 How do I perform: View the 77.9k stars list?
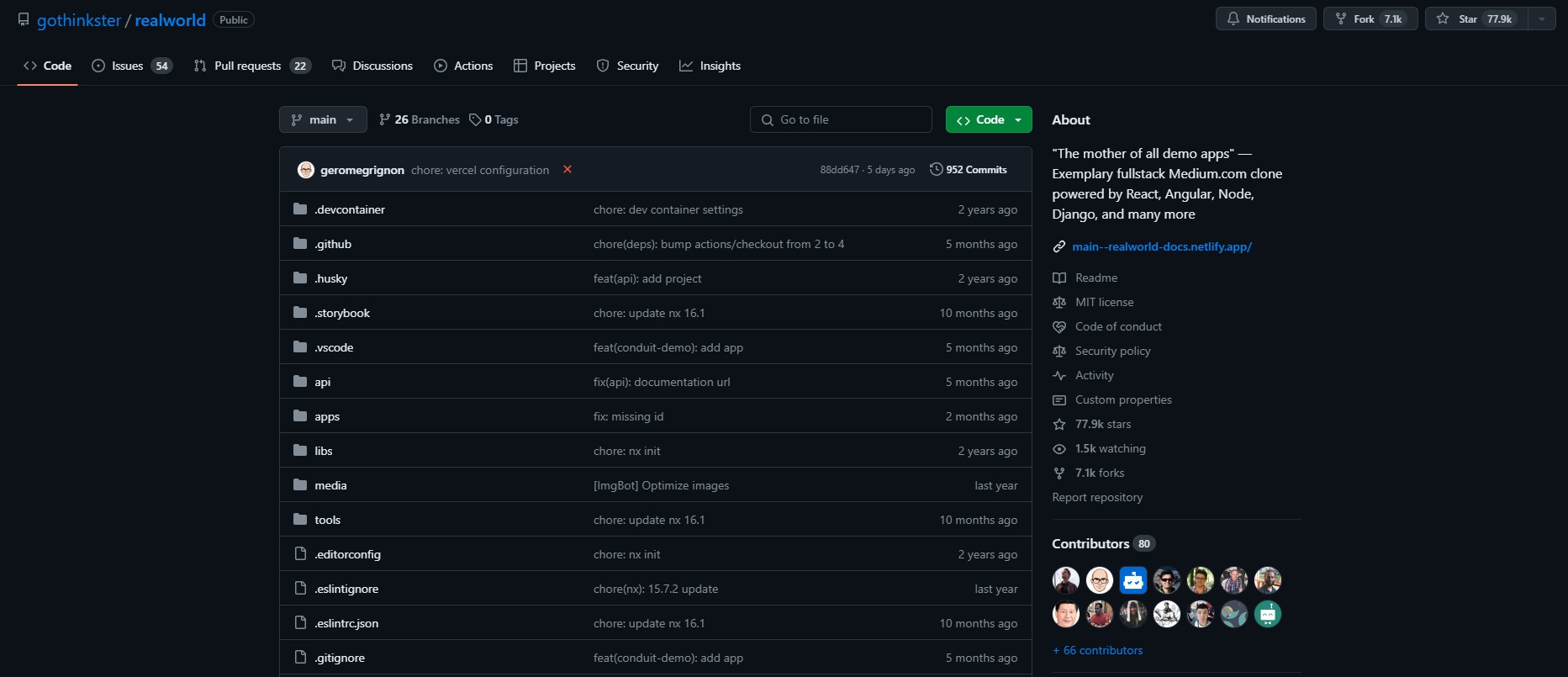tap(1103, 424)
